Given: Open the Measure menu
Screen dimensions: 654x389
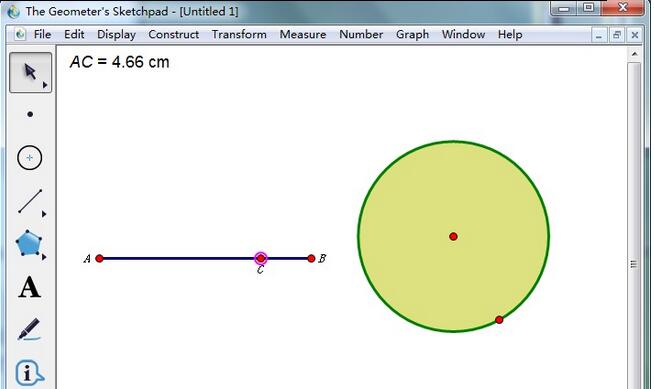Looking at the screenshot, I should click(303, 35).
